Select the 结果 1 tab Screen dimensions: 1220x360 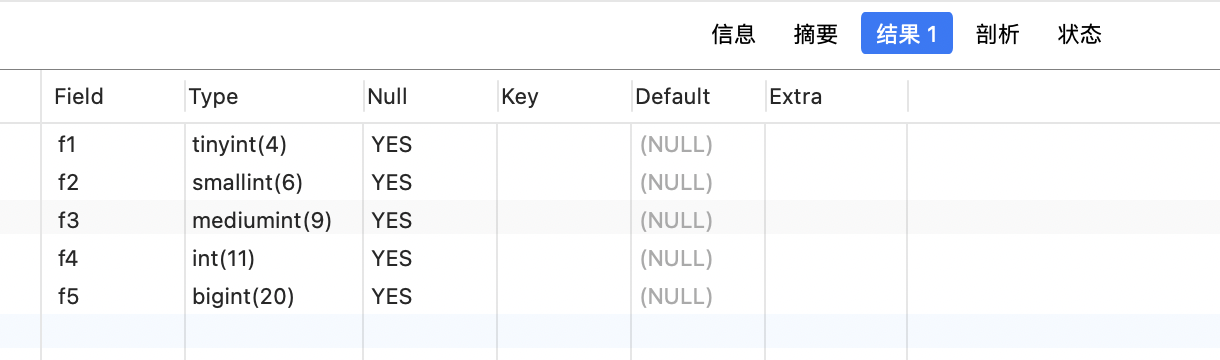906,34
